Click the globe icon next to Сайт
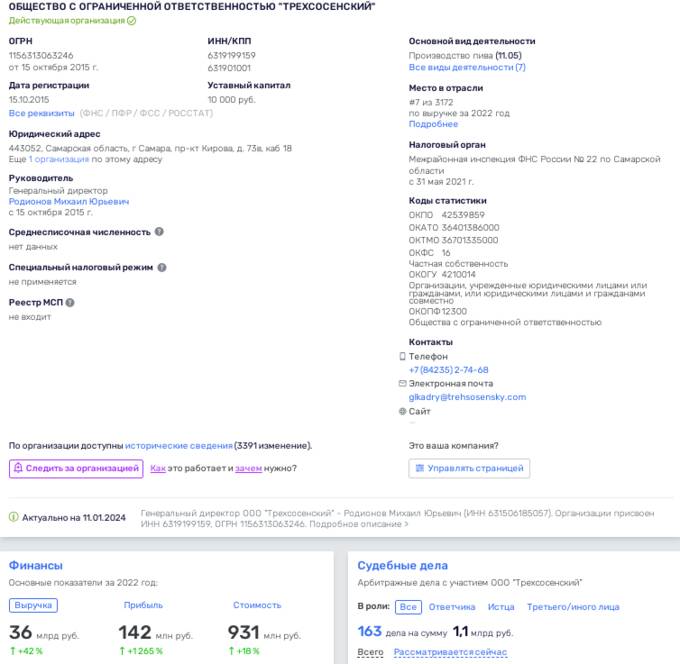The image size is (680, 664). pos(403,411)
